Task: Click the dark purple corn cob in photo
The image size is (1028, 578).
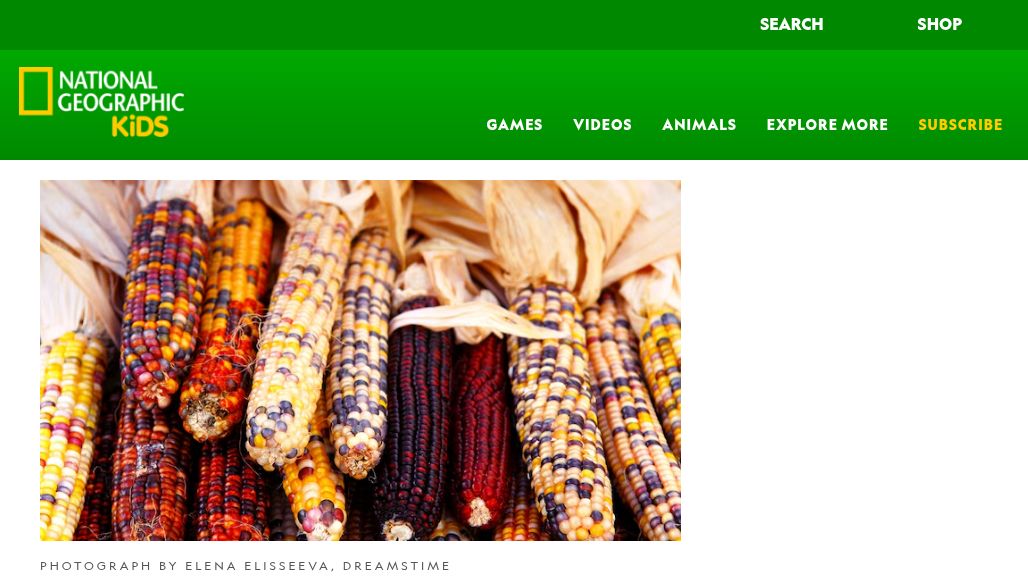Action: tap(414, 419)
